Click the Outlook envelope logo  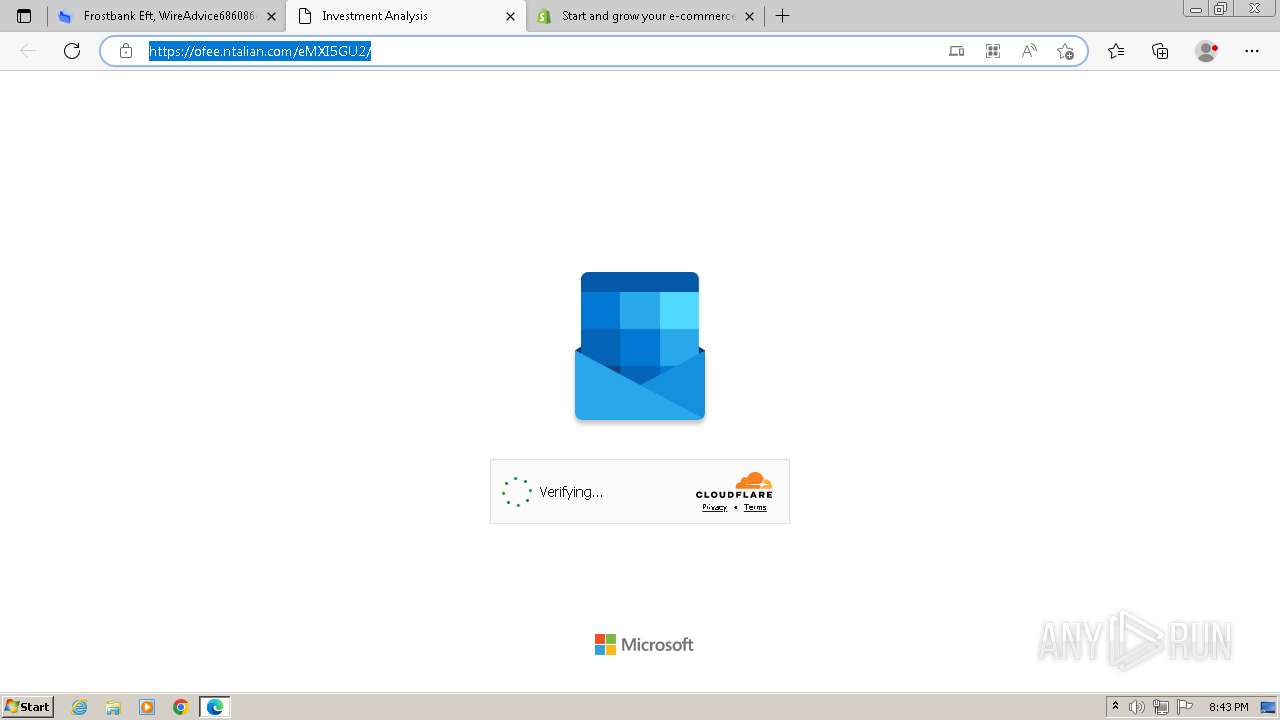click(x=640, y=346)
